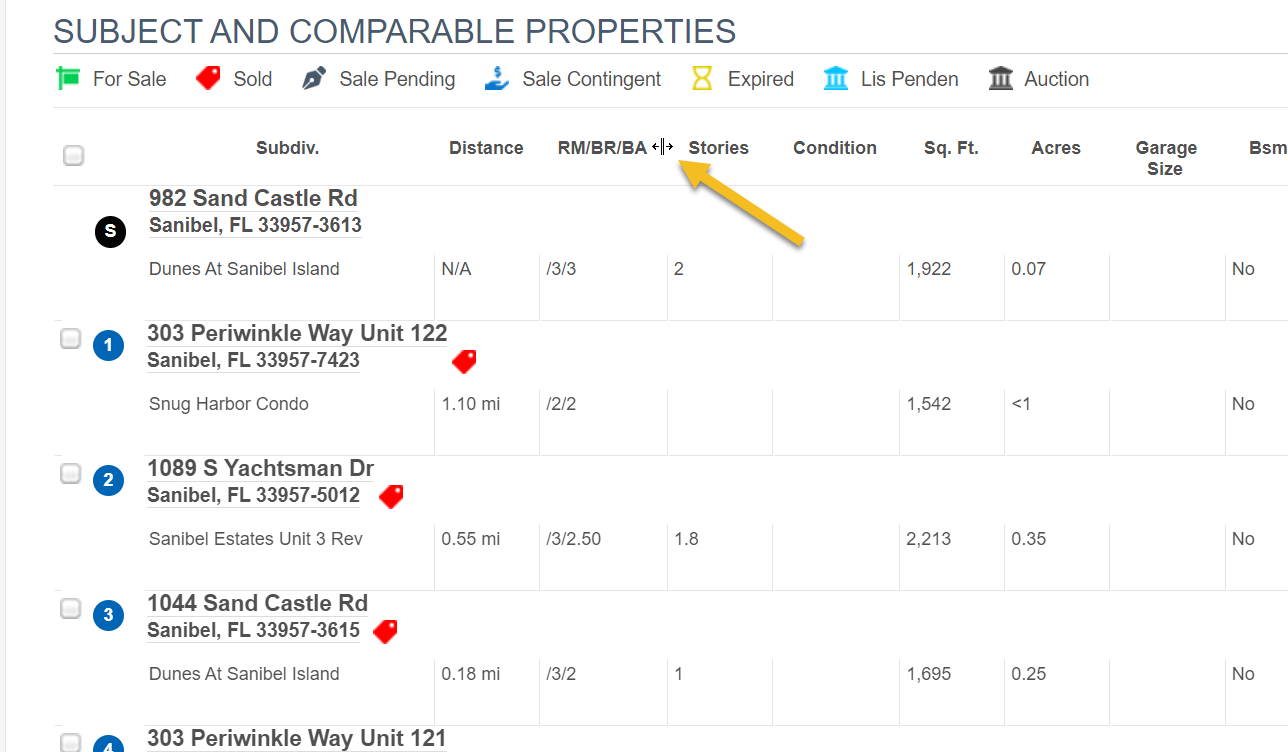This screenshot has height=752, width=1288.
Task: Check the checkbox for 303 Periwinkle Way Unit 122
Action: tap(70, 338)
